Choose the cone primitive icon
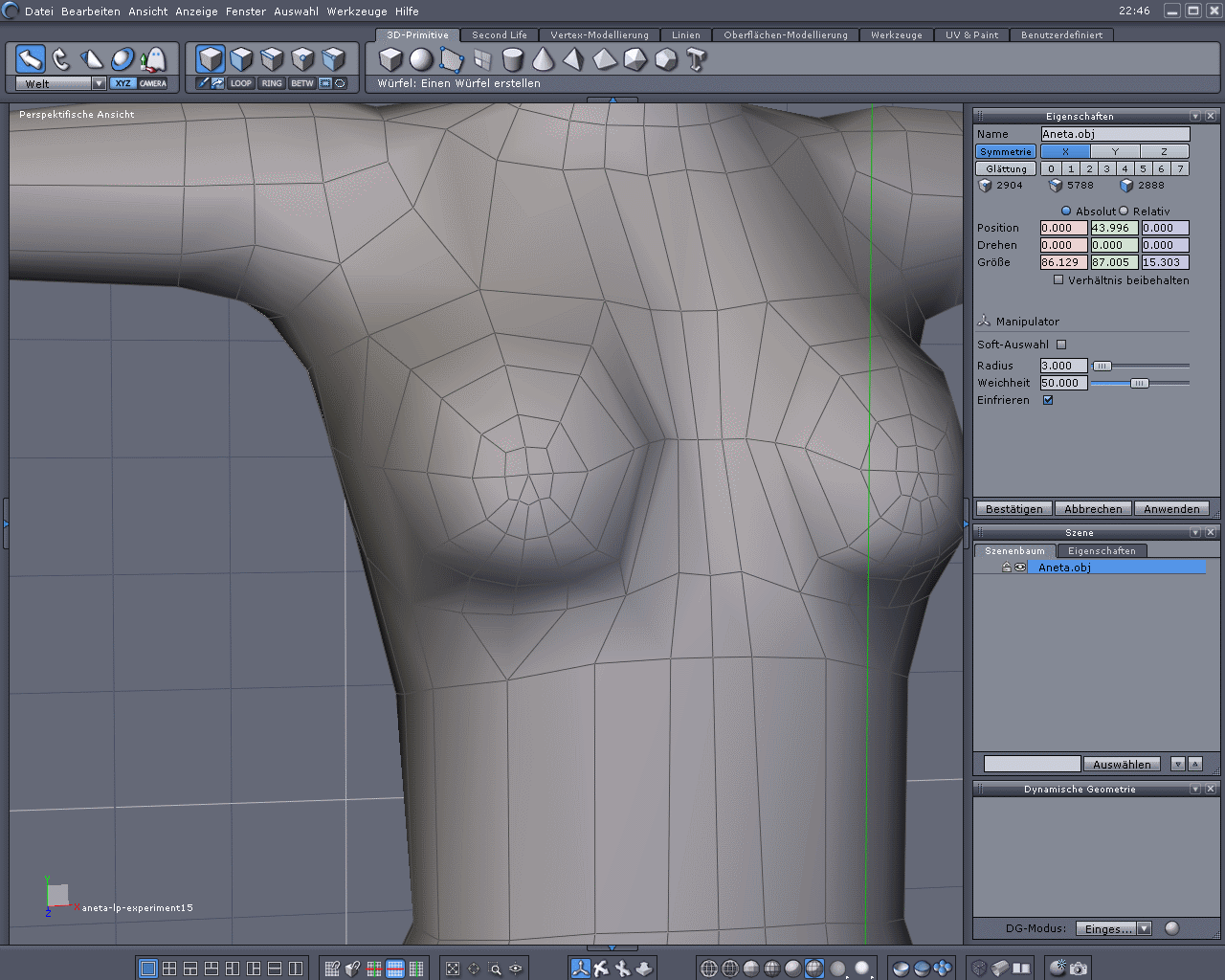 543,59
